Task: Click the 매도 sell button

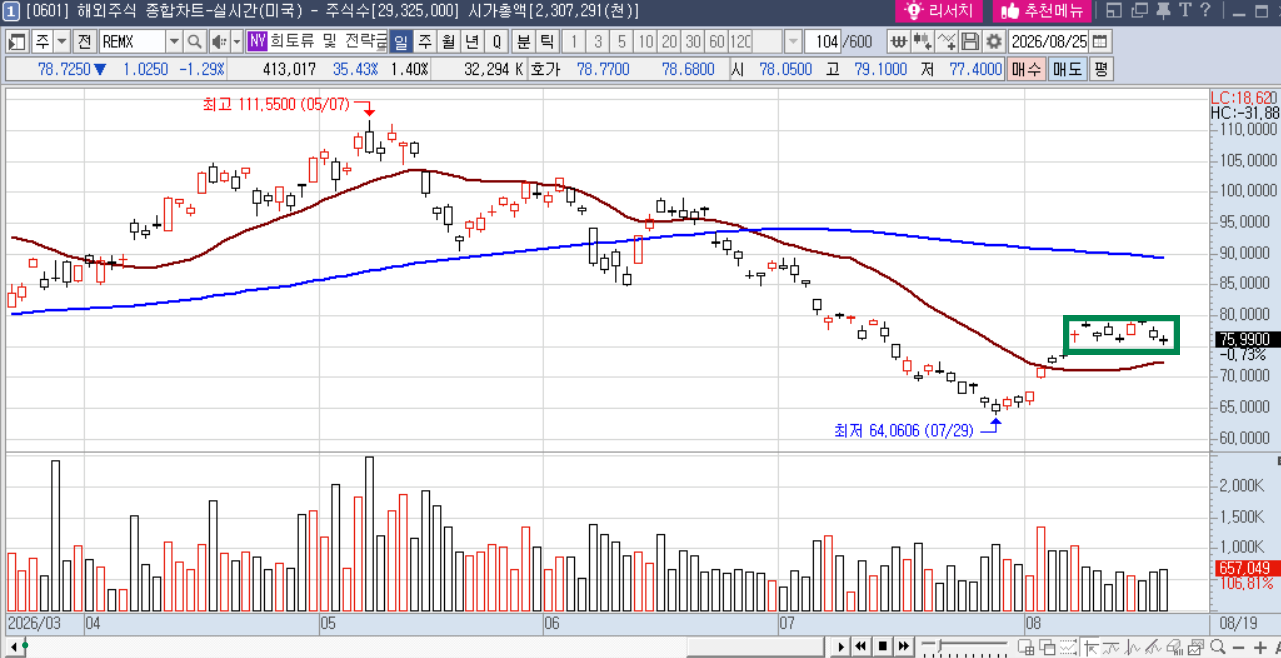Action: tap(1067, 70)
